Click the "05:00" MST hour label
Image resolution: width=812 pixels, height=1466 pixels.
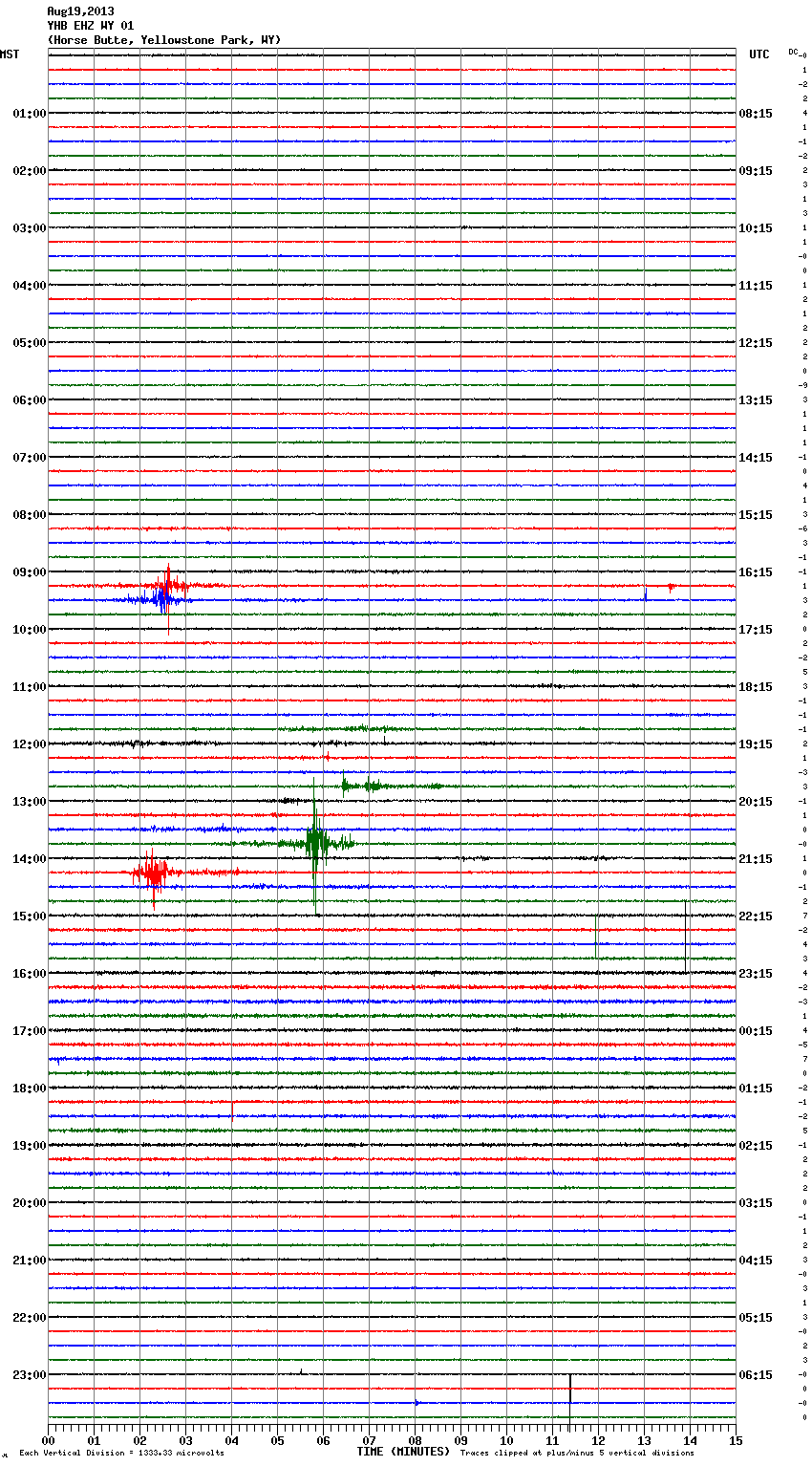coord(30,343)
